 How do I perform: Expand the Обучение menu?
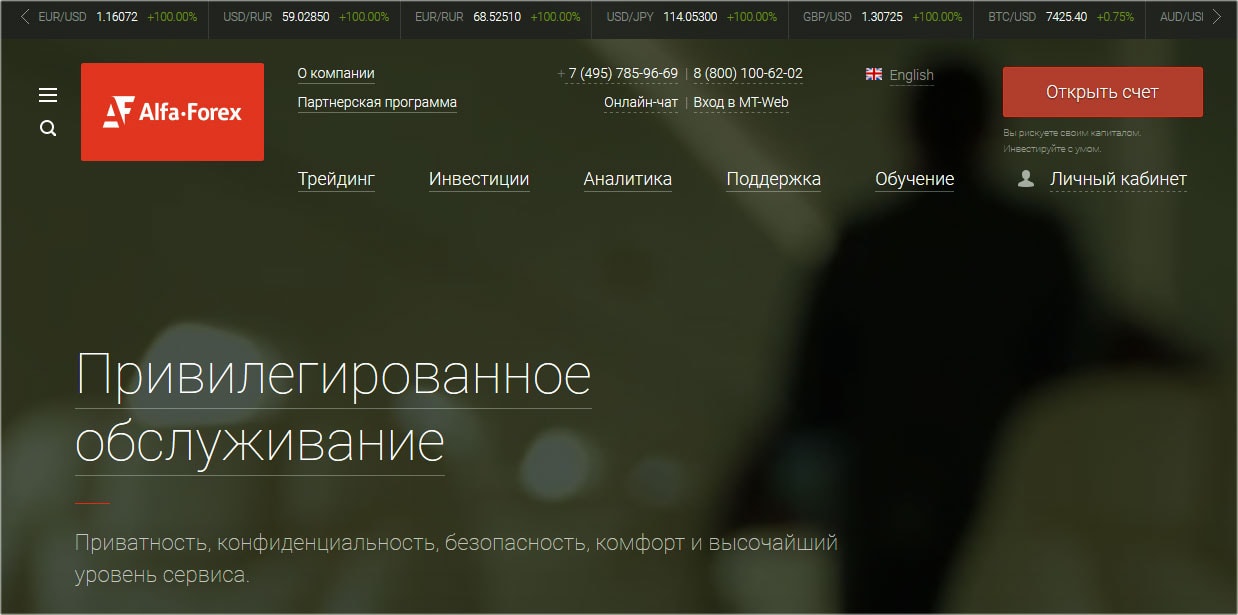coord(914,179)
